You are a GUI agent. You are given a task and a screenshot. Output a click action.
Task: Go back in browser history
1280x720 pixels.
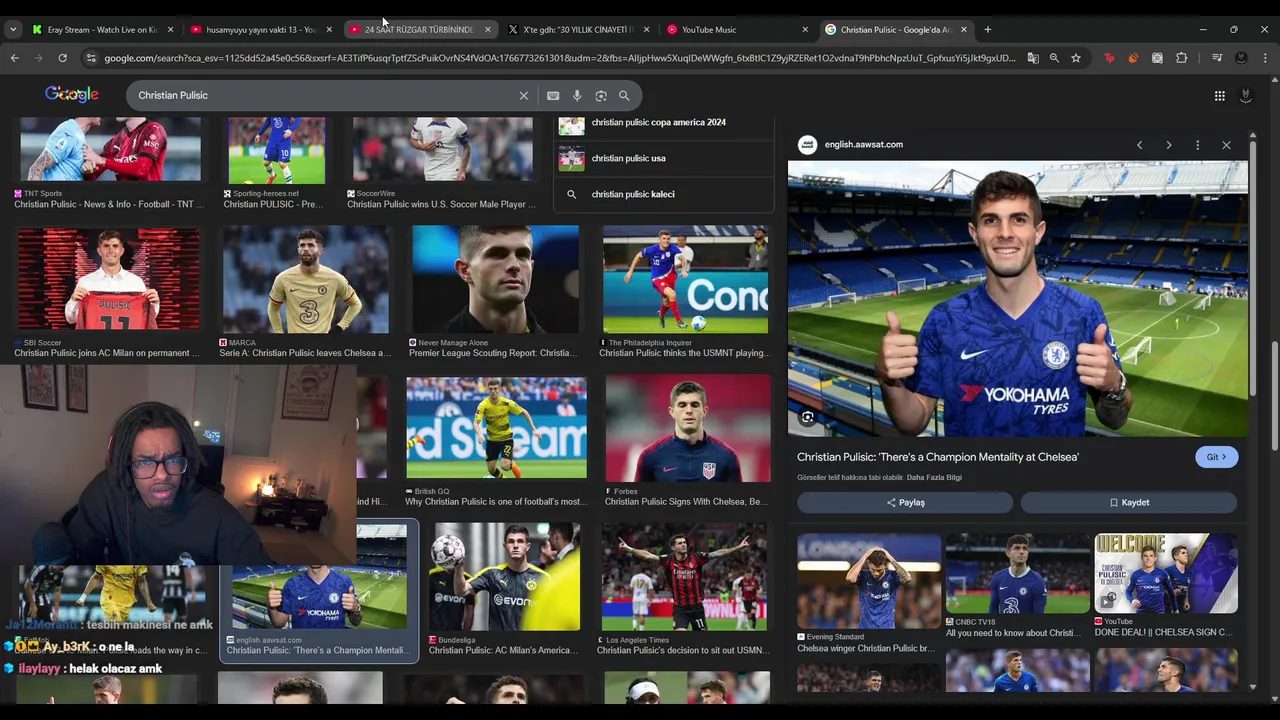[x=14, y=58]
